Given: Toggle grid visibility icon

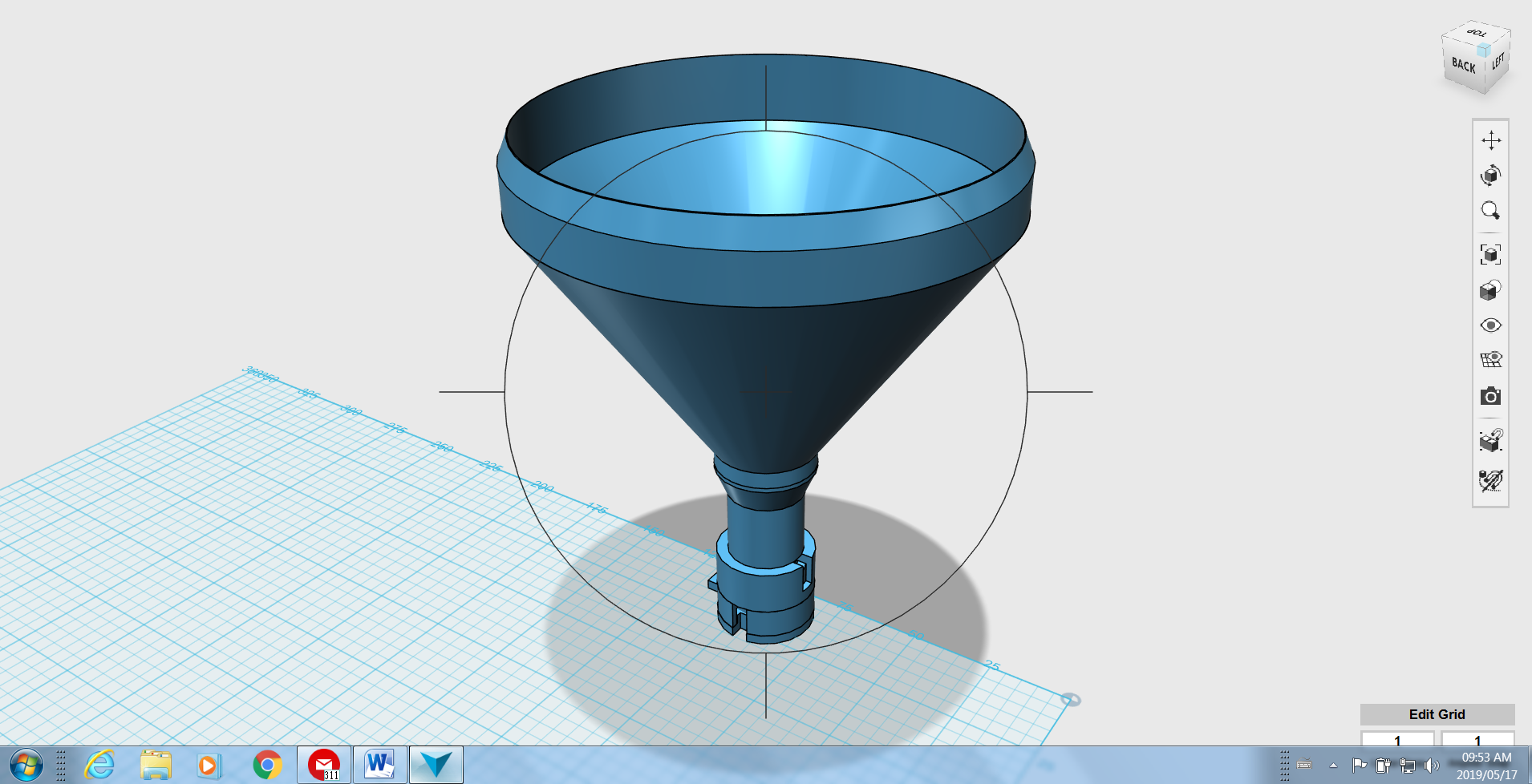Looking at the screenshot, I should 1490,360.
